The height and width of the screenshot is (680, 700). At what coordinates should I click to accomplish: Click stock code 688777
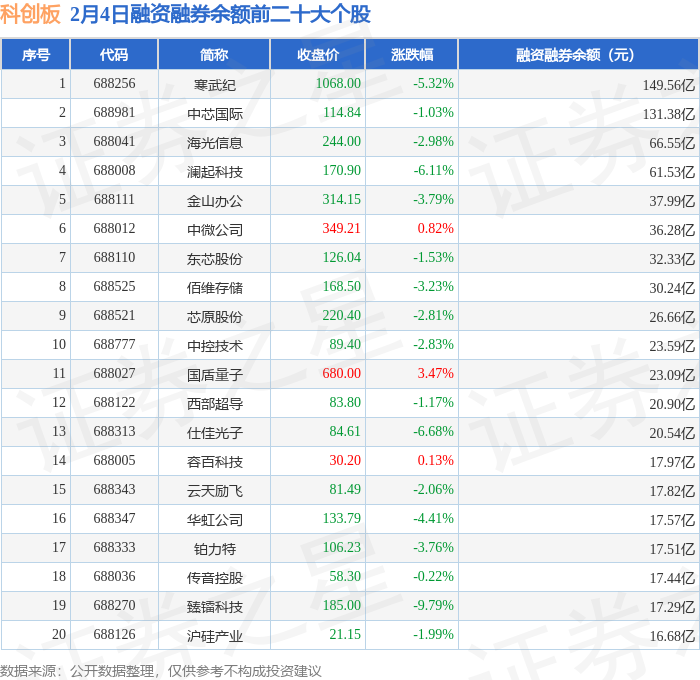[114, 345]
